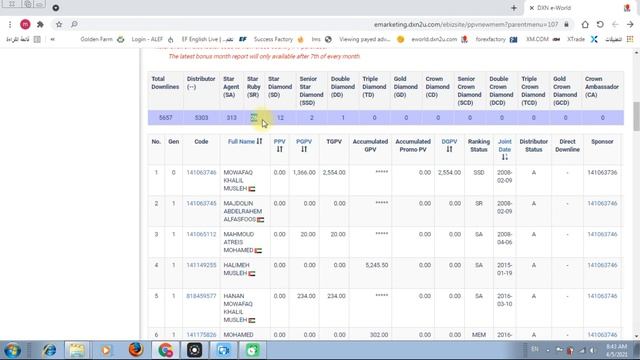
Task: Click Total Downlines value 5657
Action: click(165, 118)
